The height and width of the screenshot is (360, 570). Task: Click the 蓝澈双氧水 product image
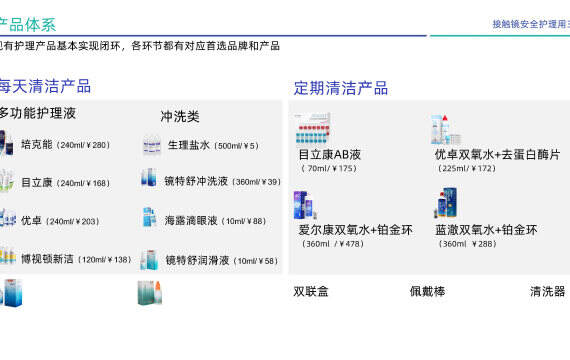point(445,203)
